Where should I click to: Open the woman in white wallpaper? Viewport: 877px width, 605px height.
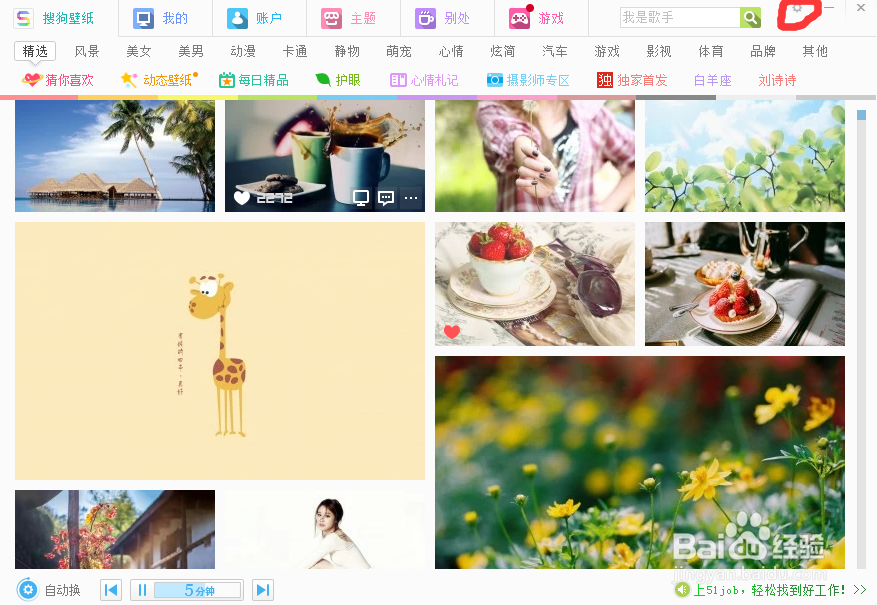(x=325, y=530)
